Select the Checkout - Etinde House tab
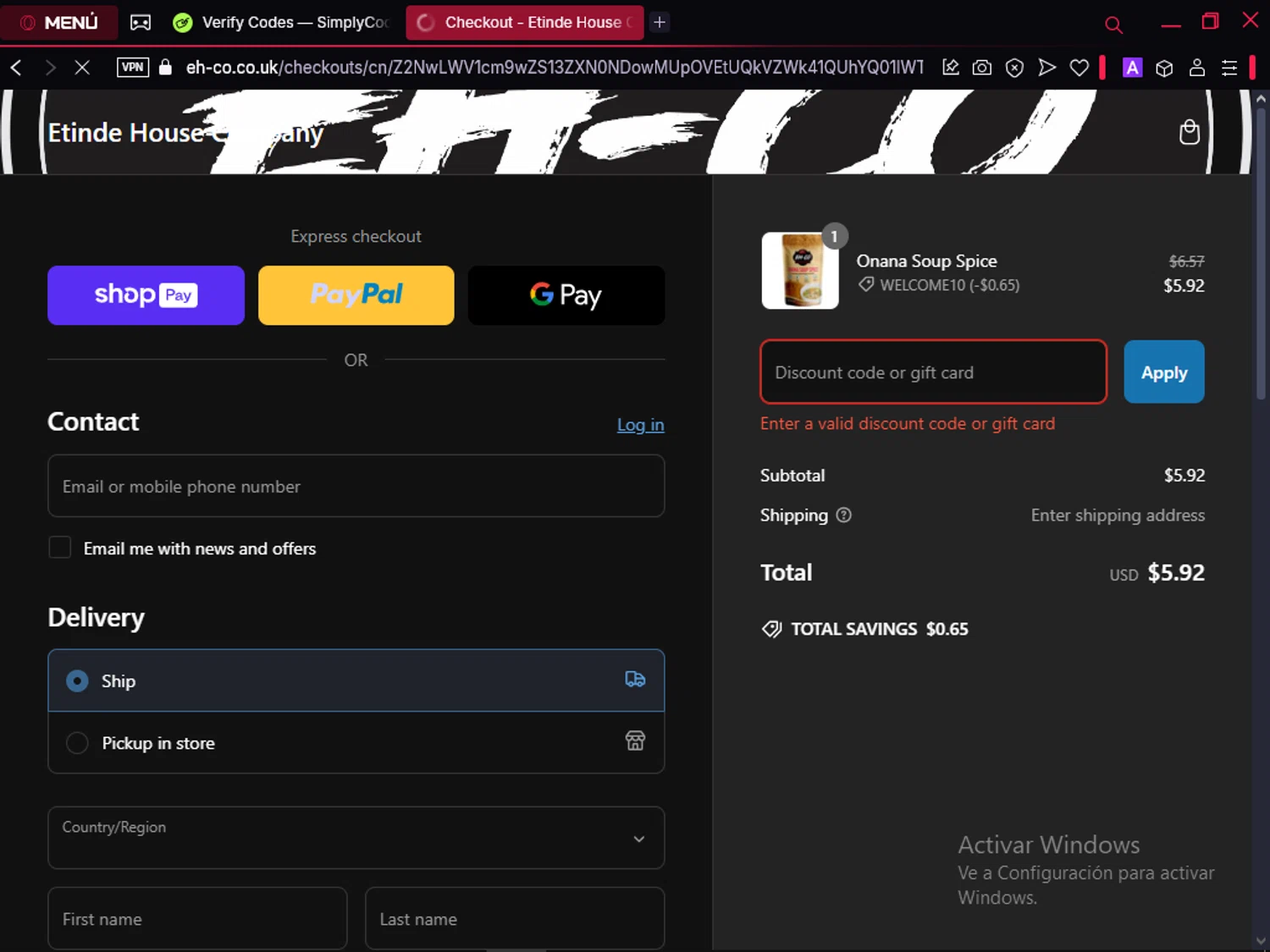Viewport: 1270px width, 952px height. click(525, 23)
